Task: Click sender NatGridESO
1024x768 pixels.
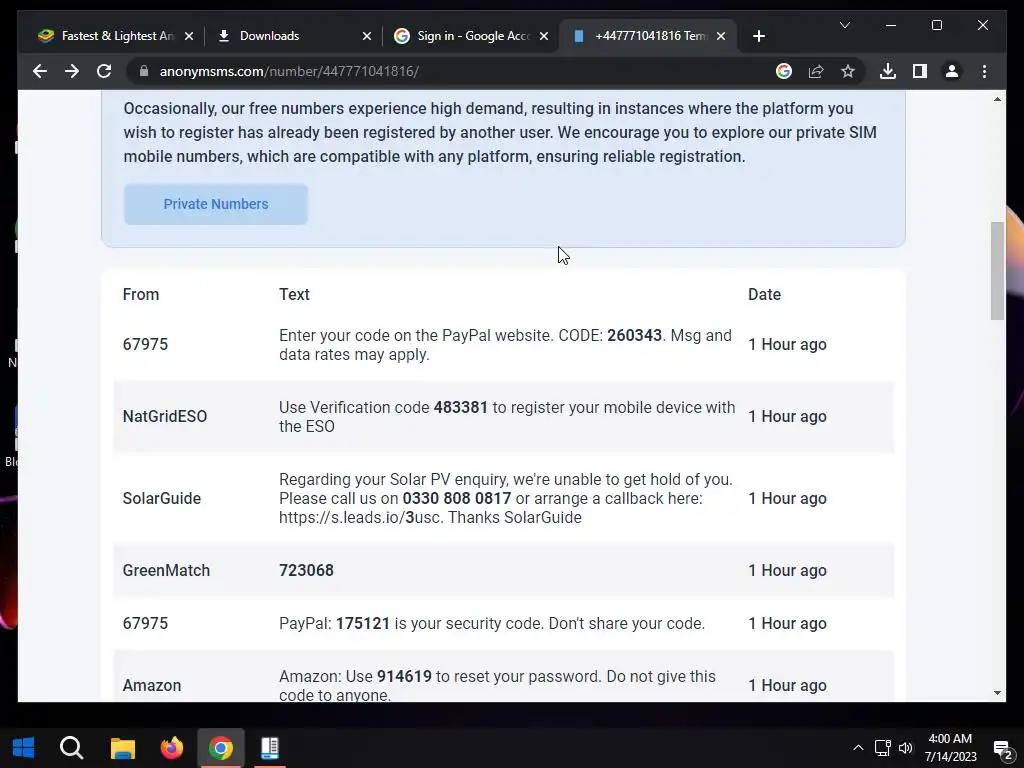Action: (x=165, y=417)
